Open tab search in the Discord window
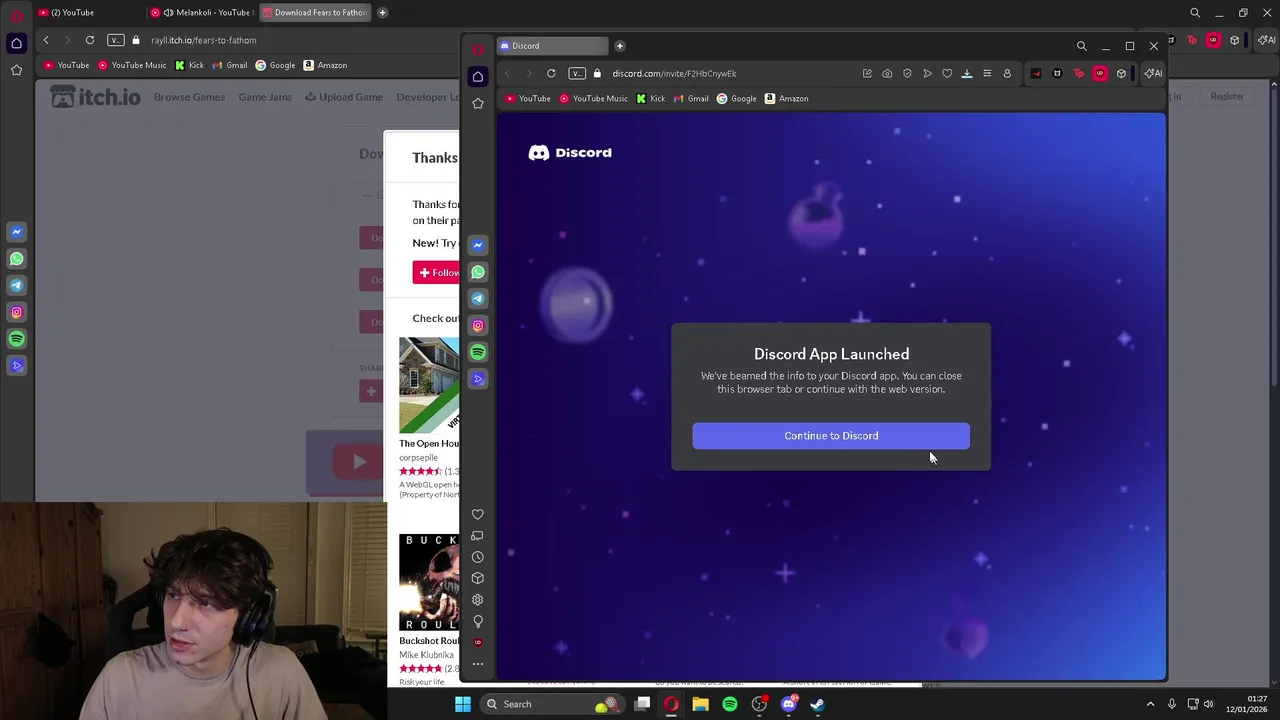The height and width of the screenshot is (720, 1280). [1081, 46]
